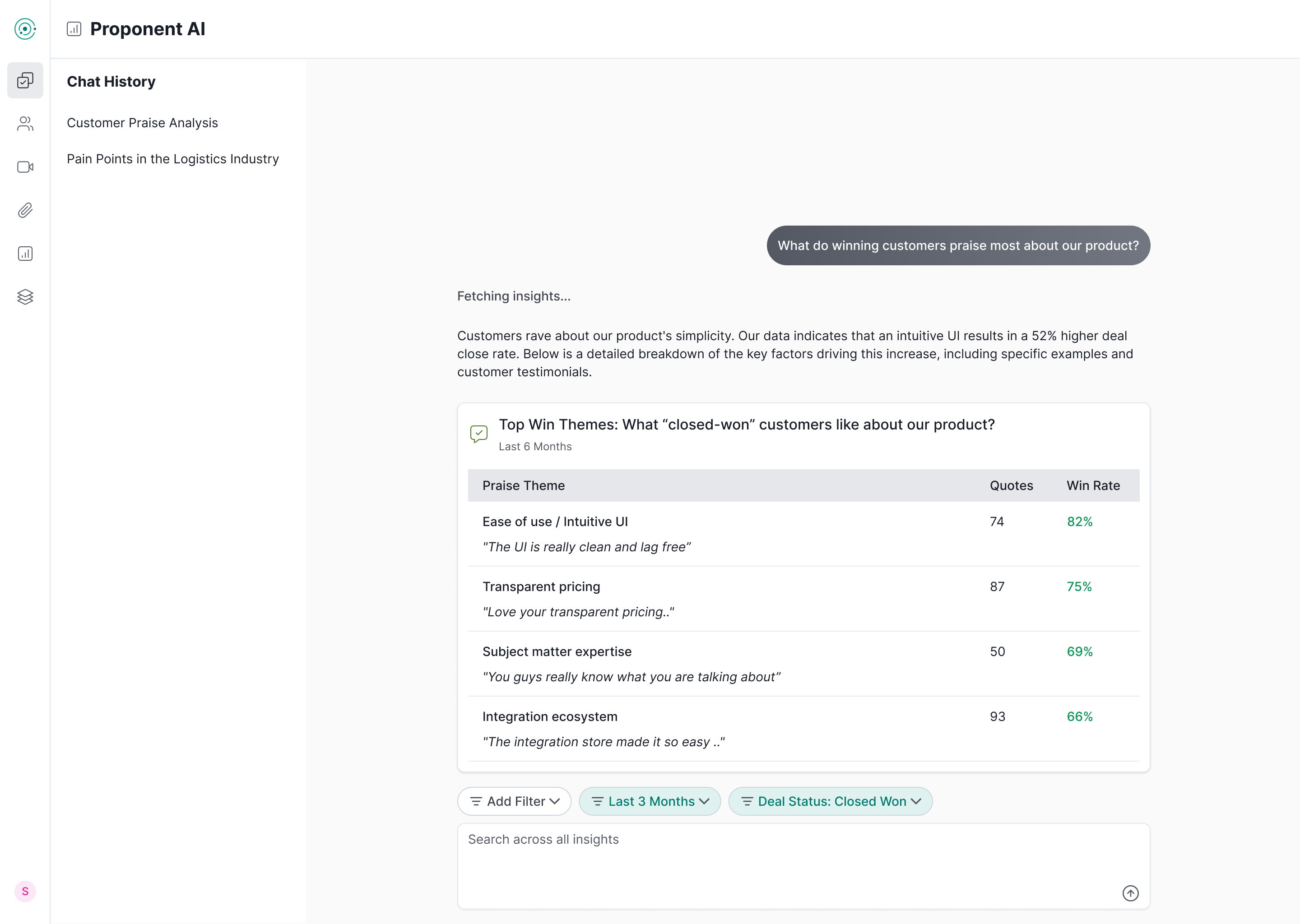
Task: Expand the Add Filter dropdown
Action: pos(514,801)
